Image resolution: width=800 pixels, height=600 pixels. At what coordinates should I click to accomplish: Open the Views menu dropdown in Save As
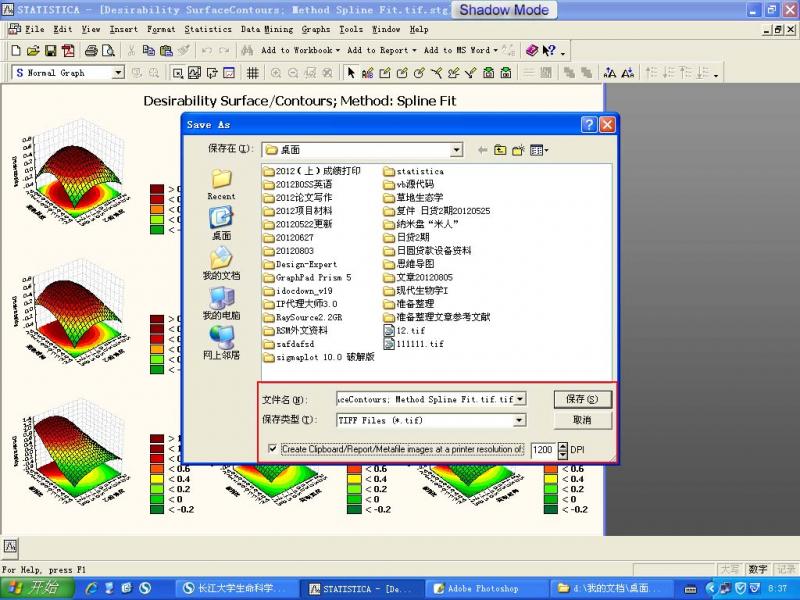(539, 150)
